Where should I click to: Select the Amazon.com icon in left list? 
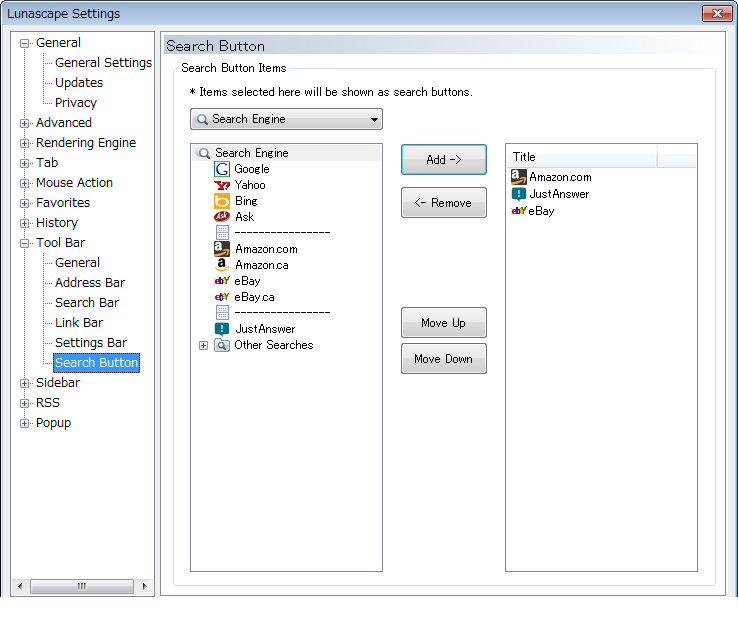[x=222, y=249]
